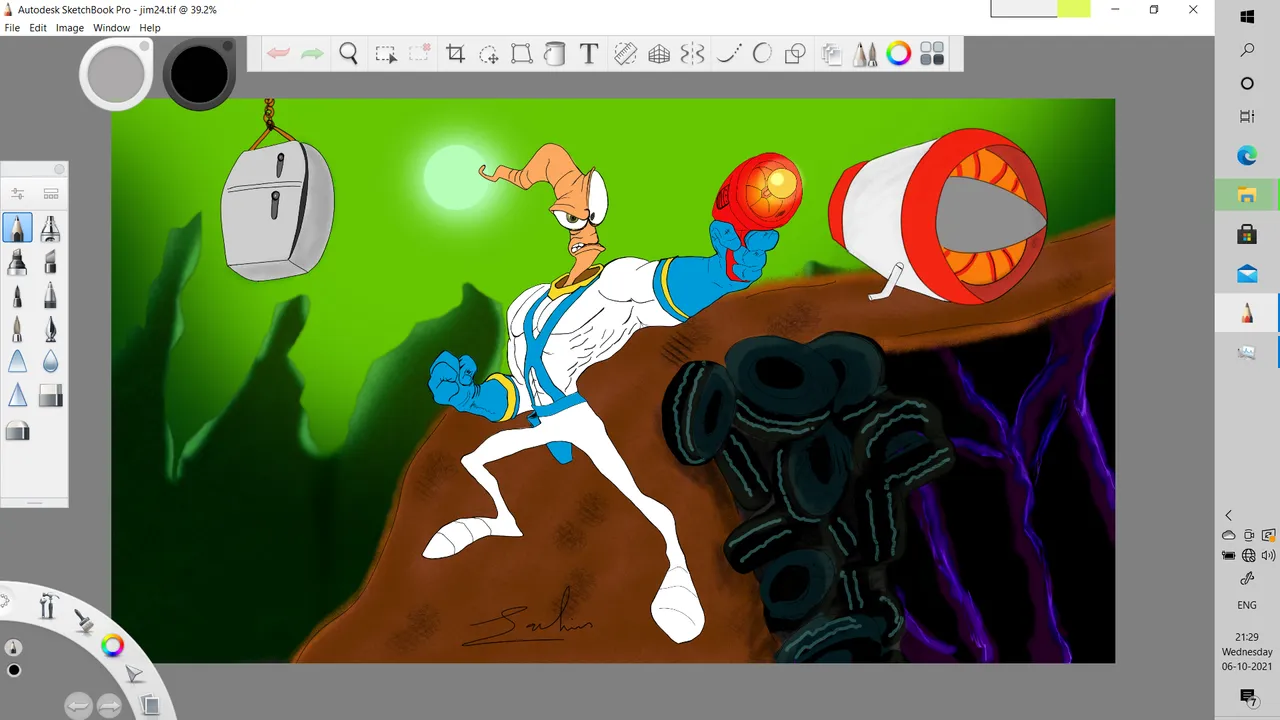Click the gray brush size puck
The height and width of the screenshot is (720, 1280).
tap(116, 73)
